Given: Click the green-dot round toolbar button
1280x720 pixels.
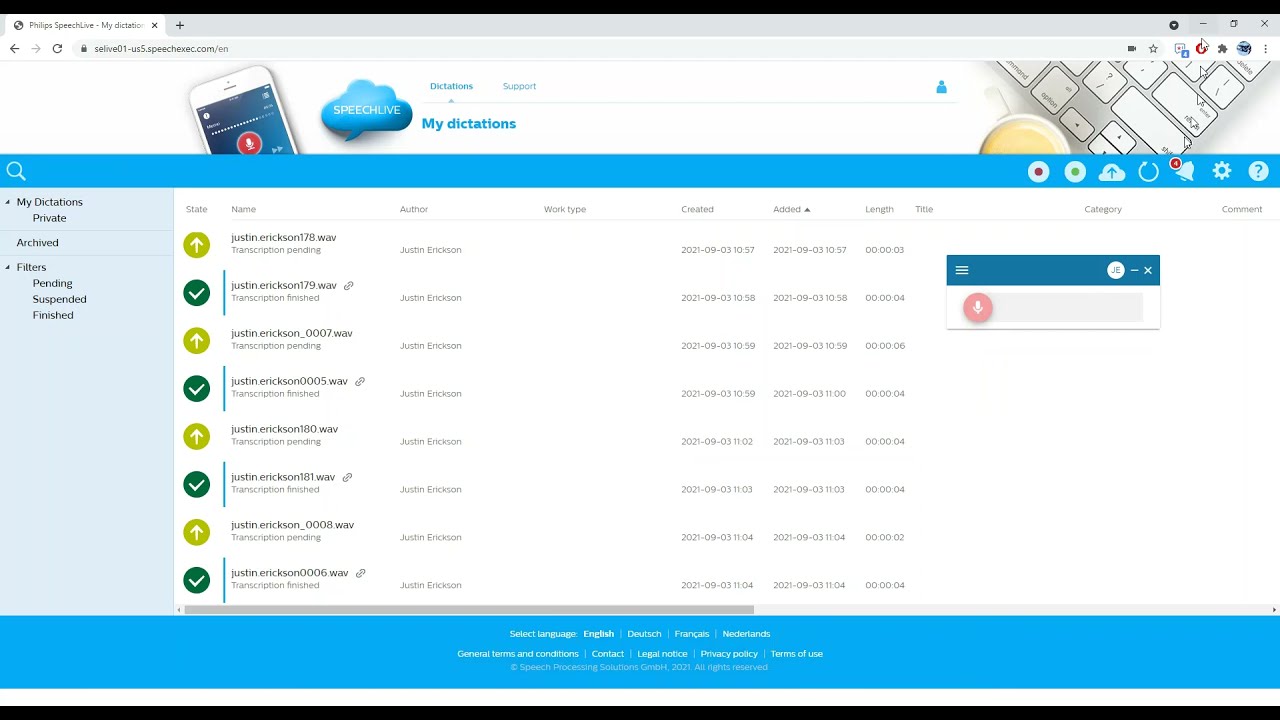Looking at the screenshot, I should [x=1075, y=172].
